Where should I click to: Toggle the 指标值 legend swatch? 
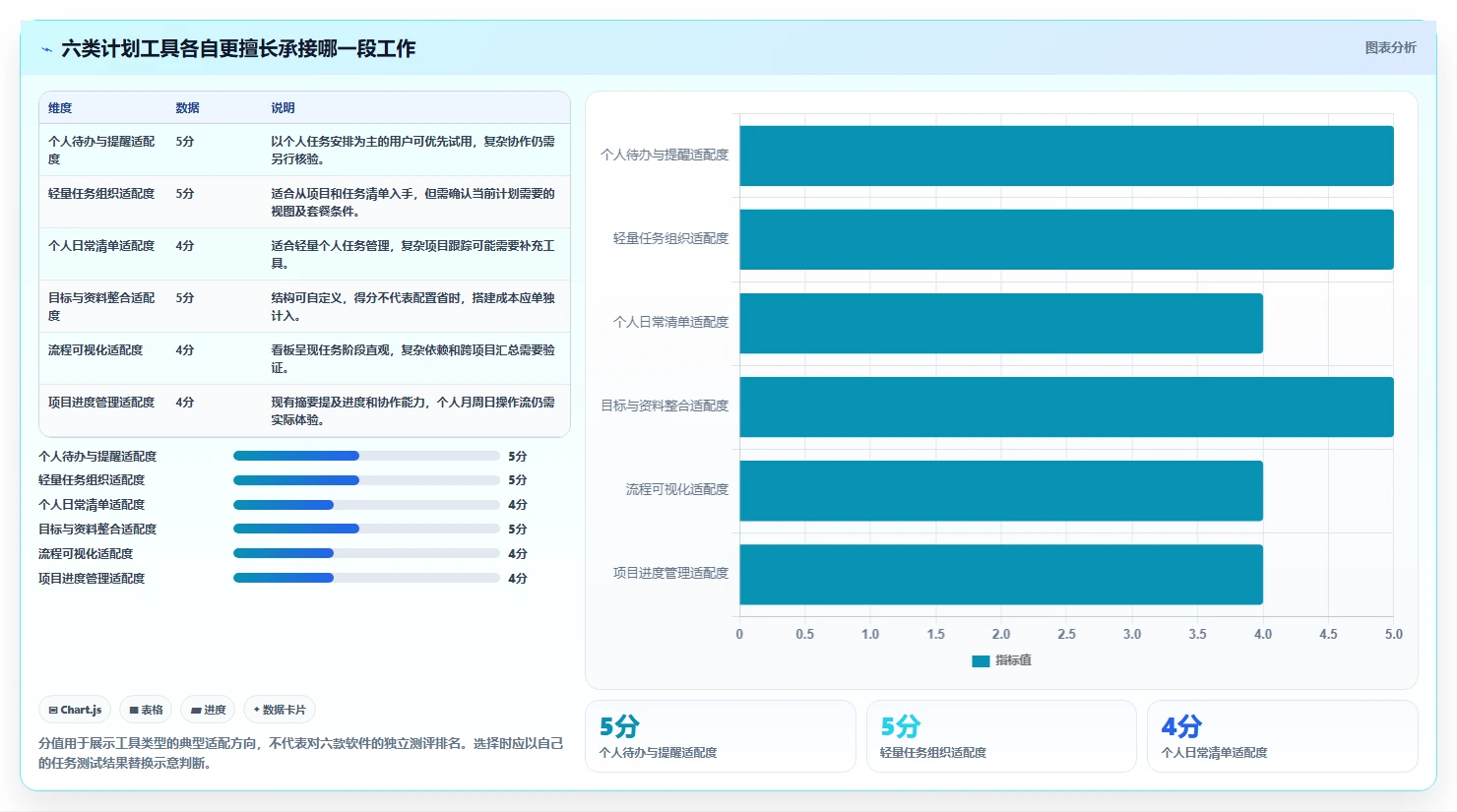point(981,660)
